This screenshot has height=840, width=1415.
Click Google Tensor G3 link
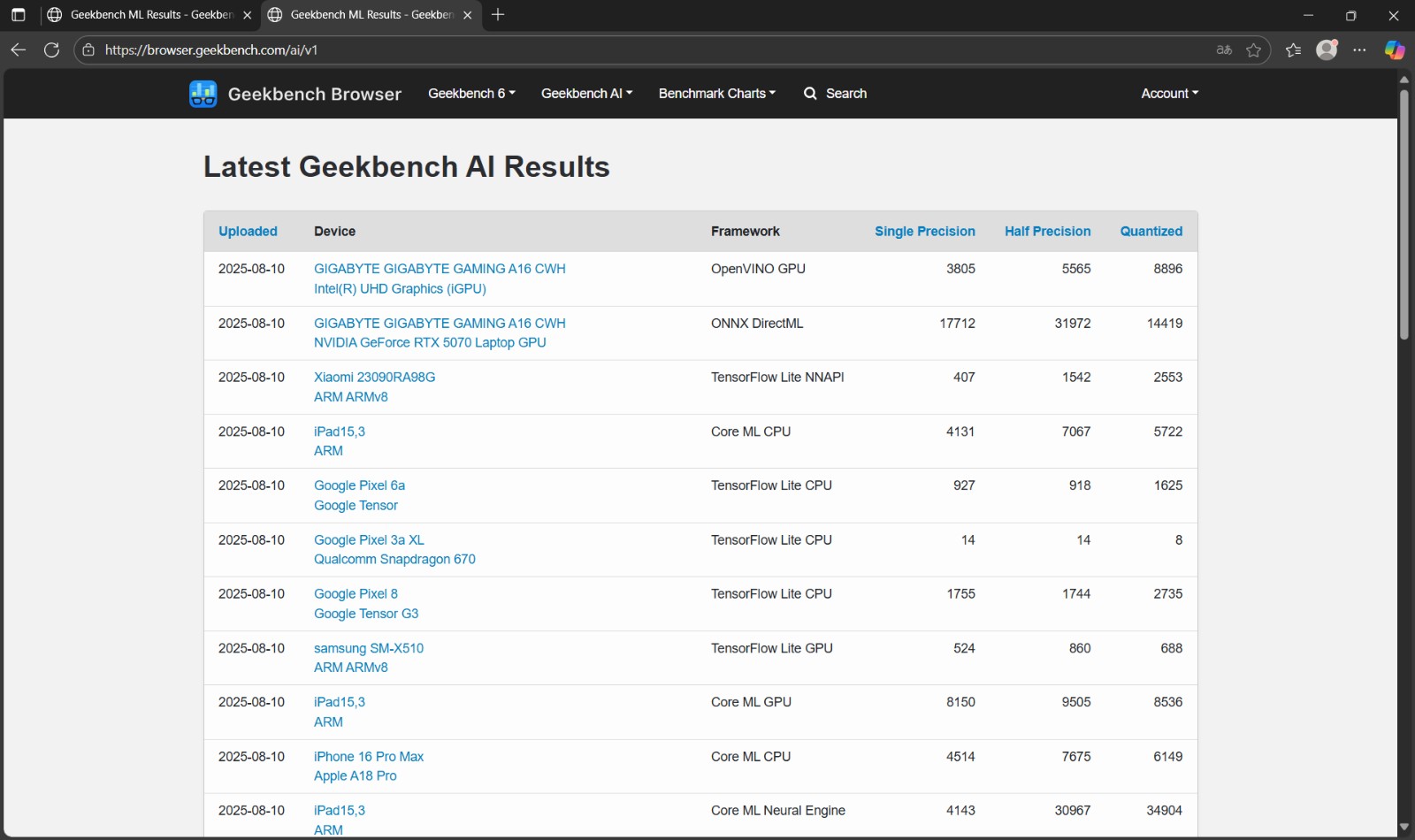[366, 614]
